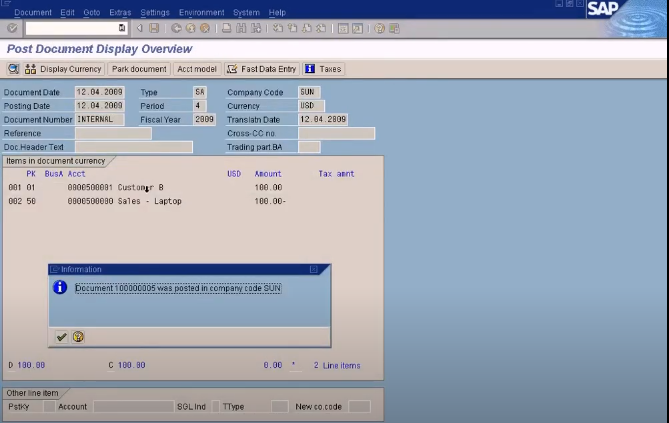Click the Create New Session icon
The width and height of the screenshot is (669, 423).
tap(343, 28)
